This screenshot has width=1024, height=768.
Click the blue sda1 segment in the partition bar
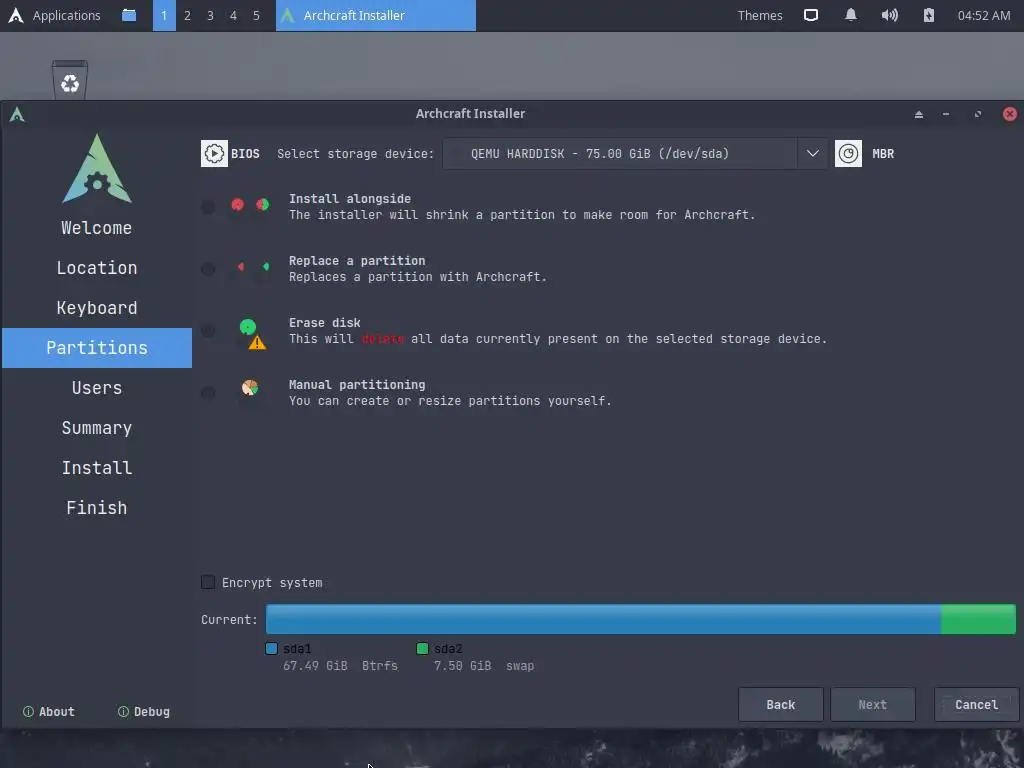pos(603,619)
